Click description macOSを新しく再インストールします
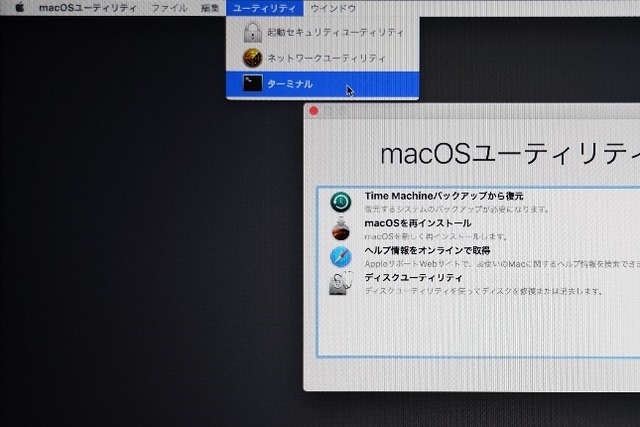The width and height of the screenshot is (640, 427). (436, 236)
